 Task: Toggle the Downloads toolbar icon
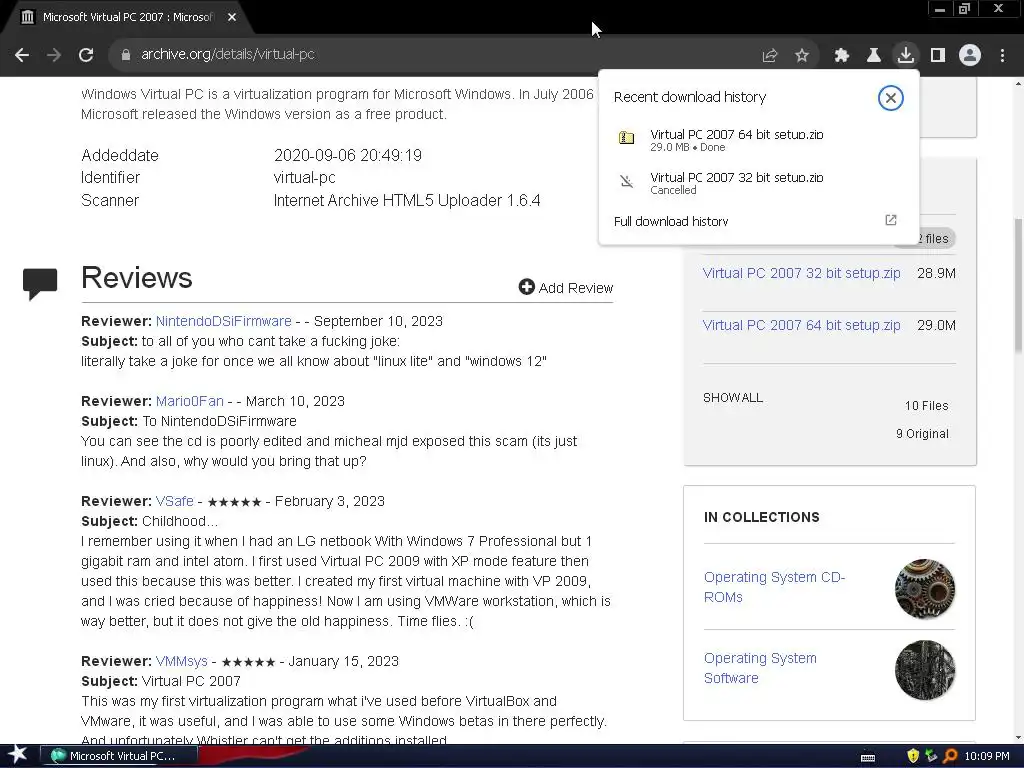tap(906, 55)
